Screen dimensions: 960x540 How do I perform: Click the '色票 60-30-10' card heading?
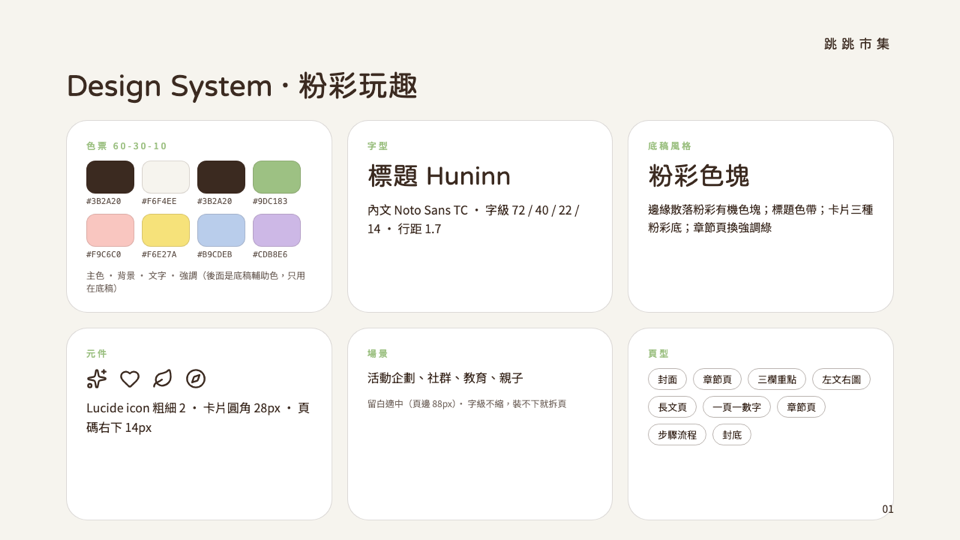[127, 146]
